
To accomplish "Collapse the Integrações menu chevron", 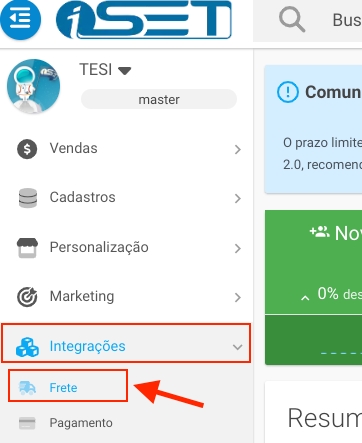I will (x=238, y=347).
